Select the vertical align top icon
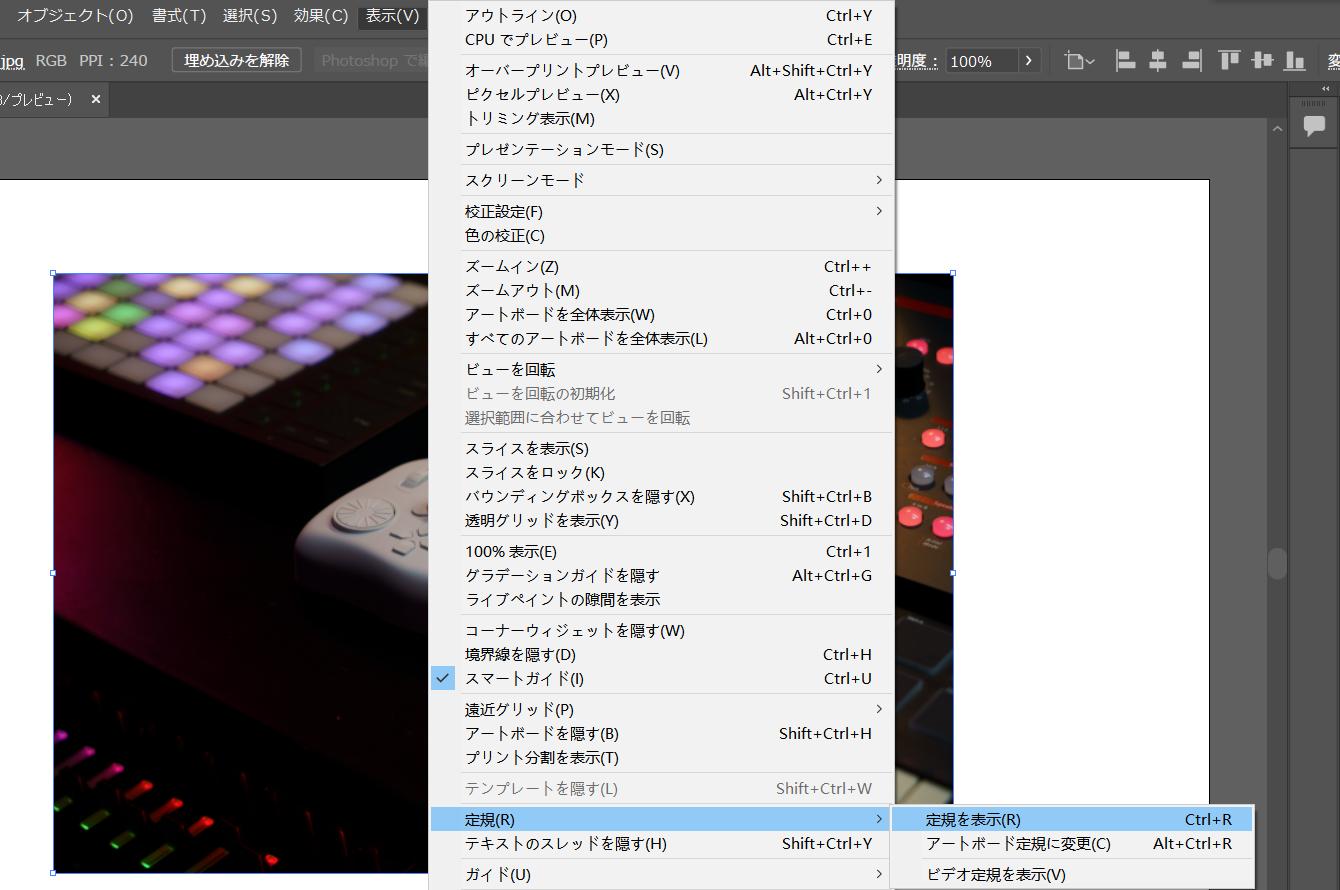1340x890 pixels. [x=1227, y=60]
